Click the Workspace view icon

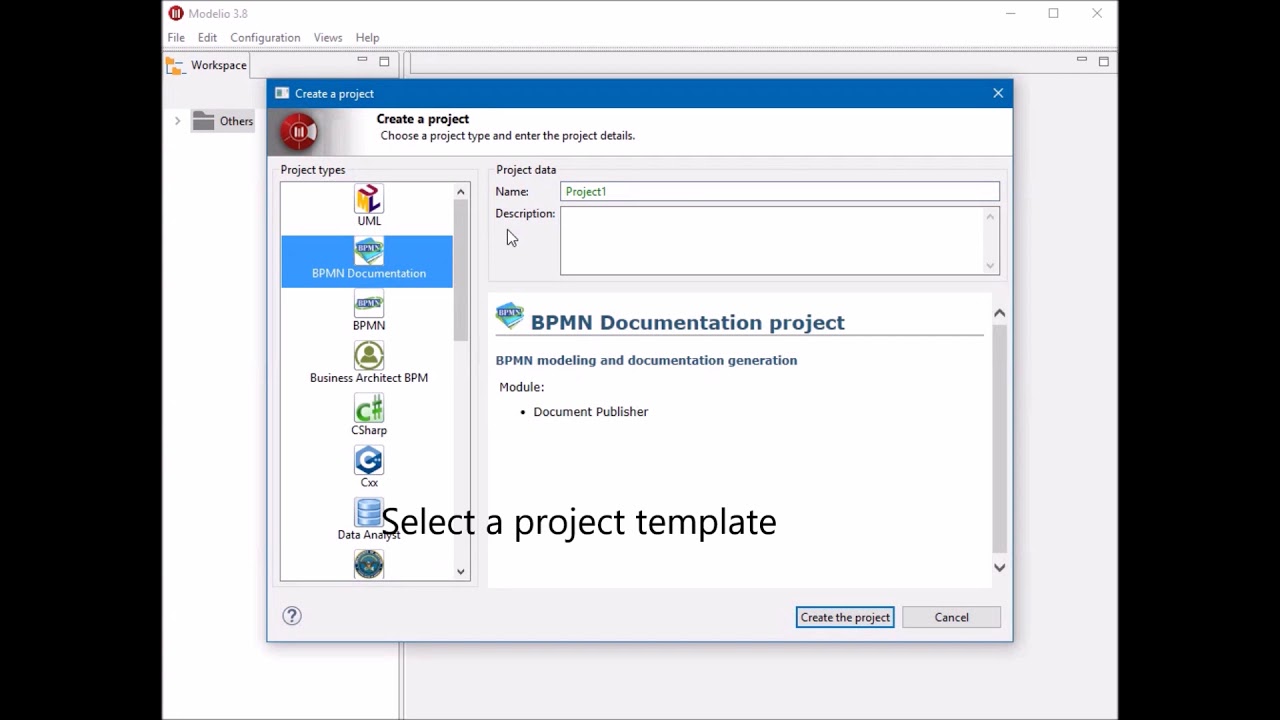point(176,66)
